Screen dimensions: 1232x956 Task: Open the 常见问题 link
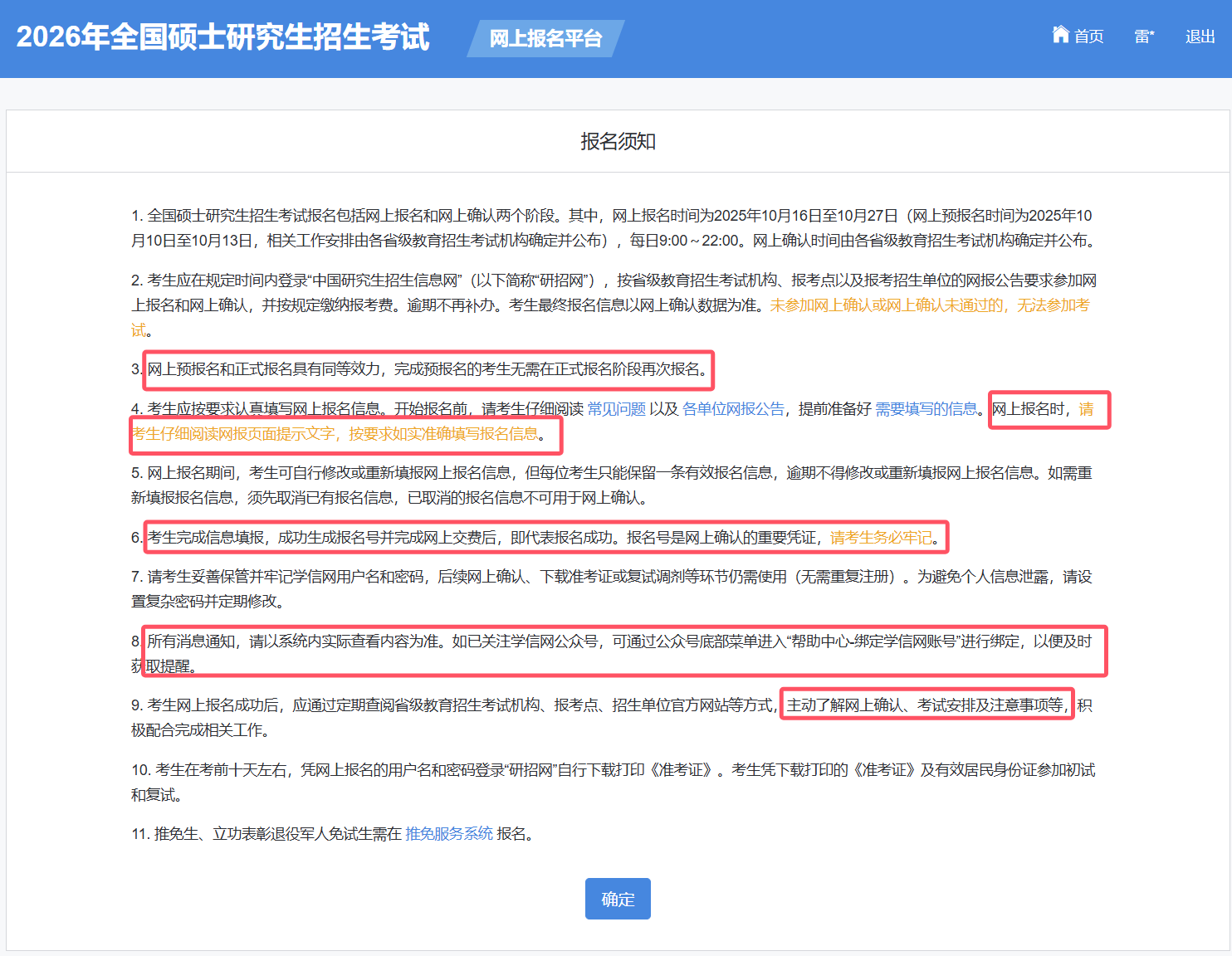click(616, 409)
